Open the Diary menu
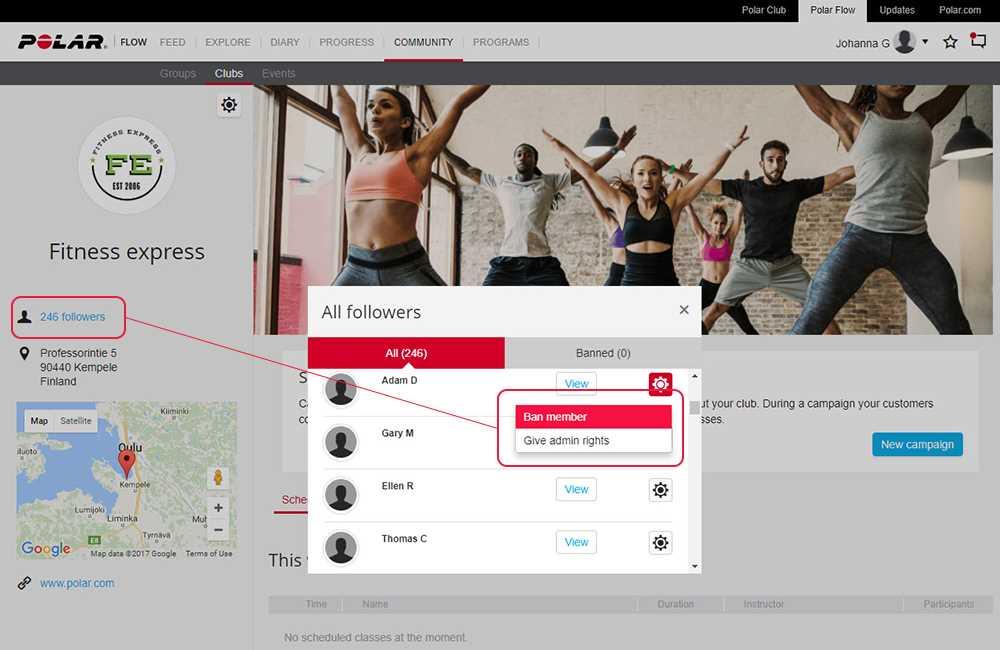Viewport: 1000px width, 650px height. pos(284,42)
